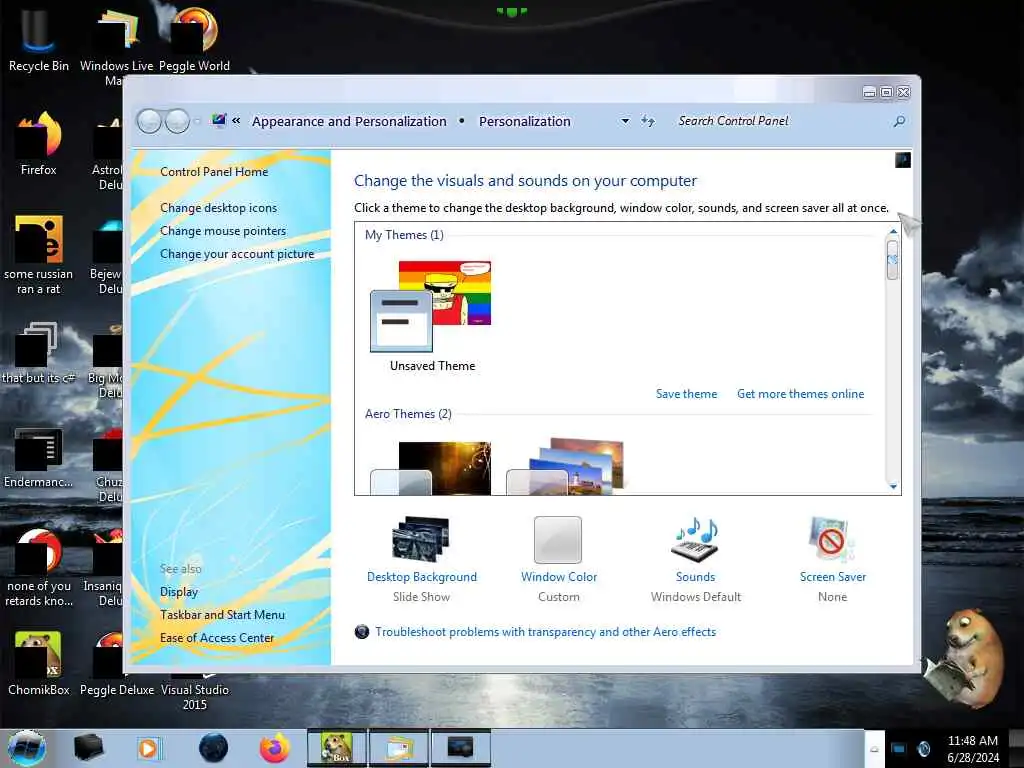1024x768 pixels.
Task: Select ChomikBox desktop icon
Action: 39,663
